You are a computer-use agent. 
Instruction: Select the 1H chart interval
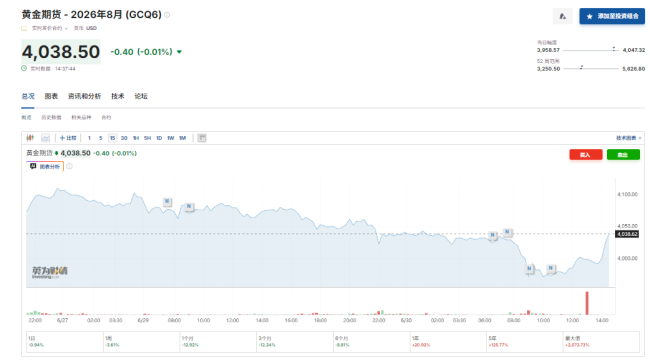(x=136, y=138)
